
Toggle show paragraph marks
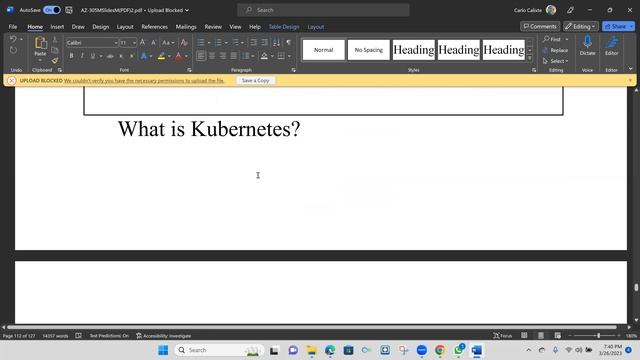click(289, 42)
